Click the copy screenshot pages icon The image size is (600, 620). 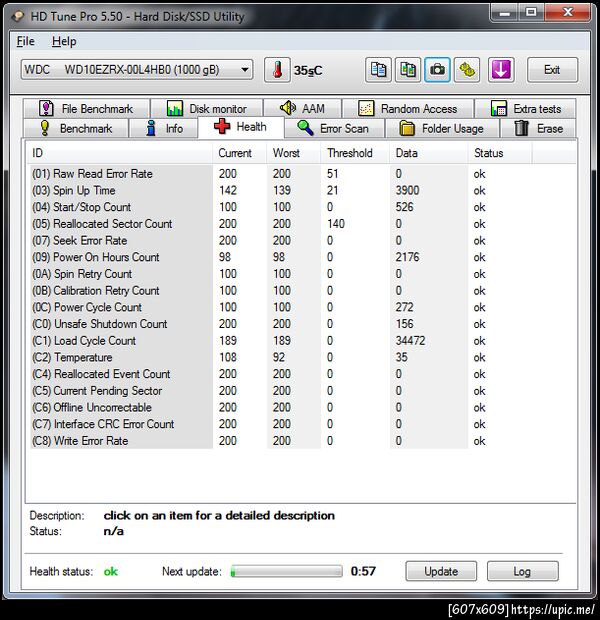[x=408, y=70]
